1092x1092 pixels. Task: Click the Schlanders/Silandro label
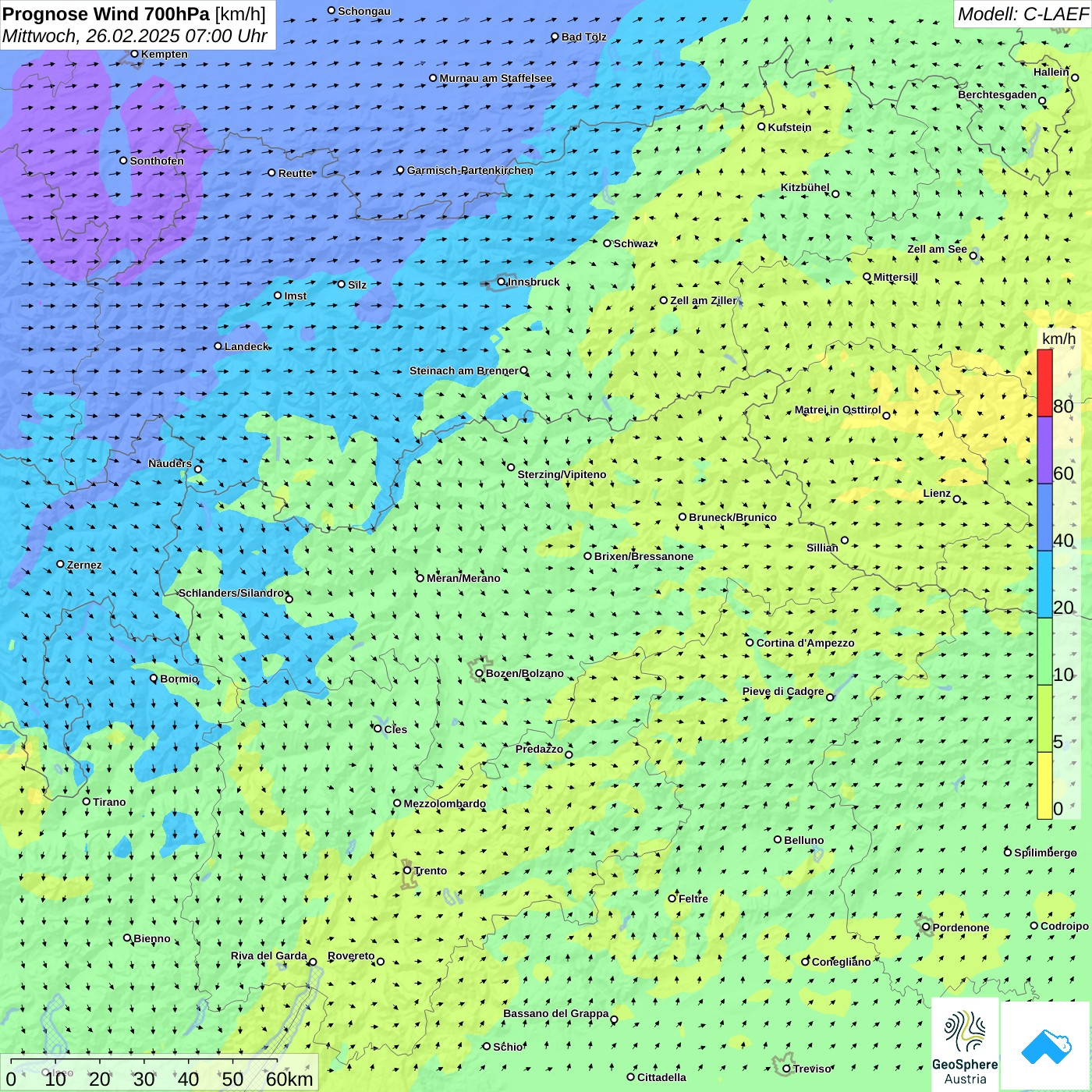tap(232, 593)
